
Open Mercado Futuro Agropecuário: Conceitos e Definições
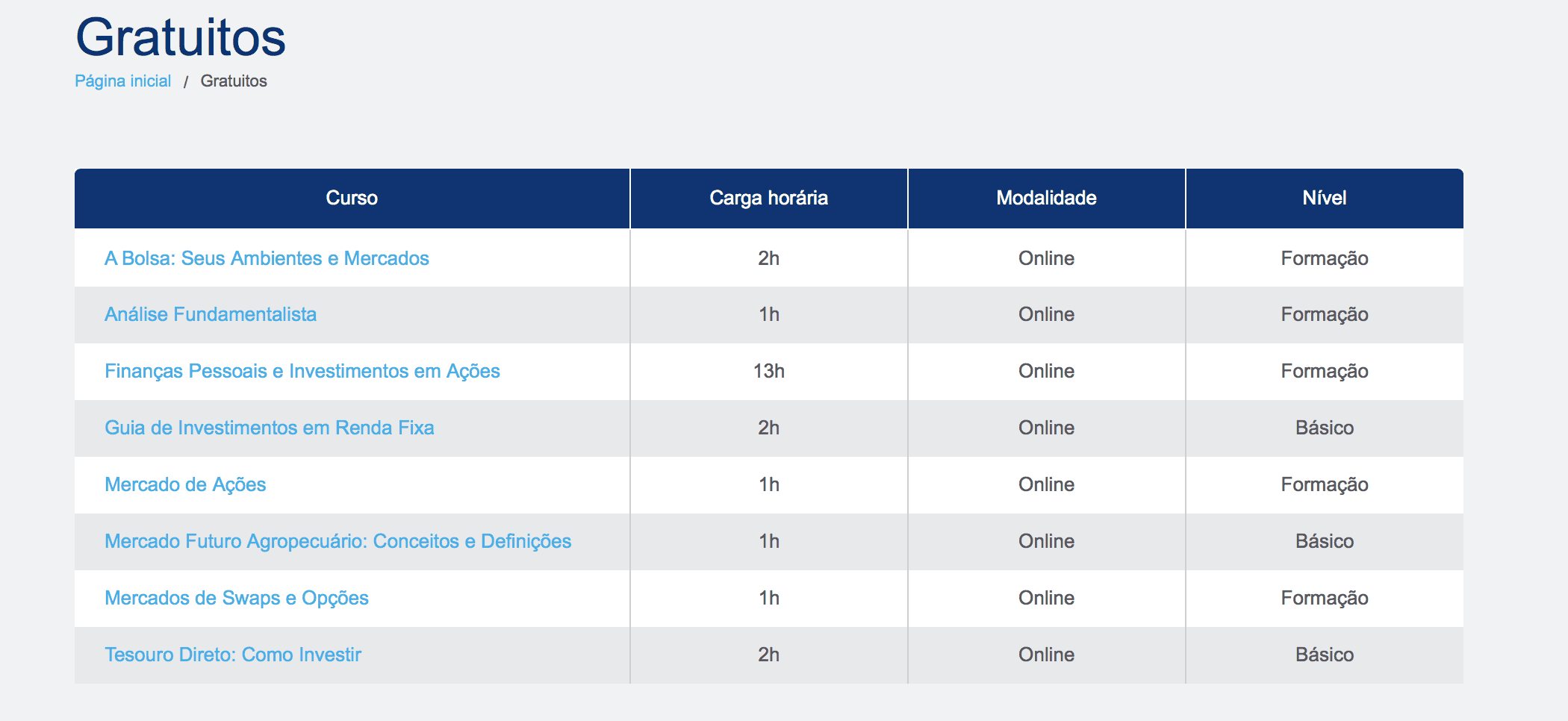click(x=337, y=541)
